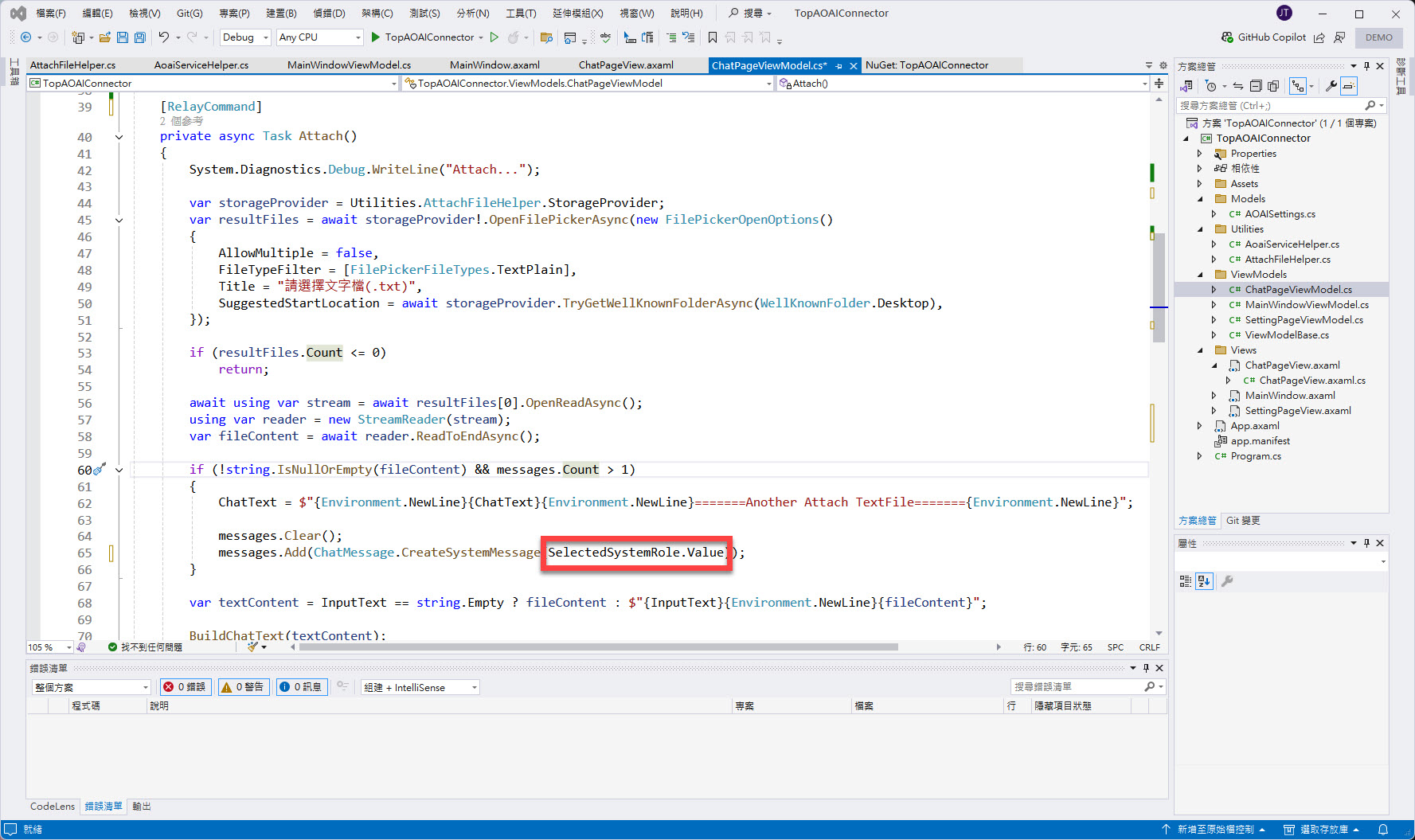Viewport: 1415px width, 840px height.
Task: Open the Any CPU platform dropdown
Action: (x=319, y=37)
